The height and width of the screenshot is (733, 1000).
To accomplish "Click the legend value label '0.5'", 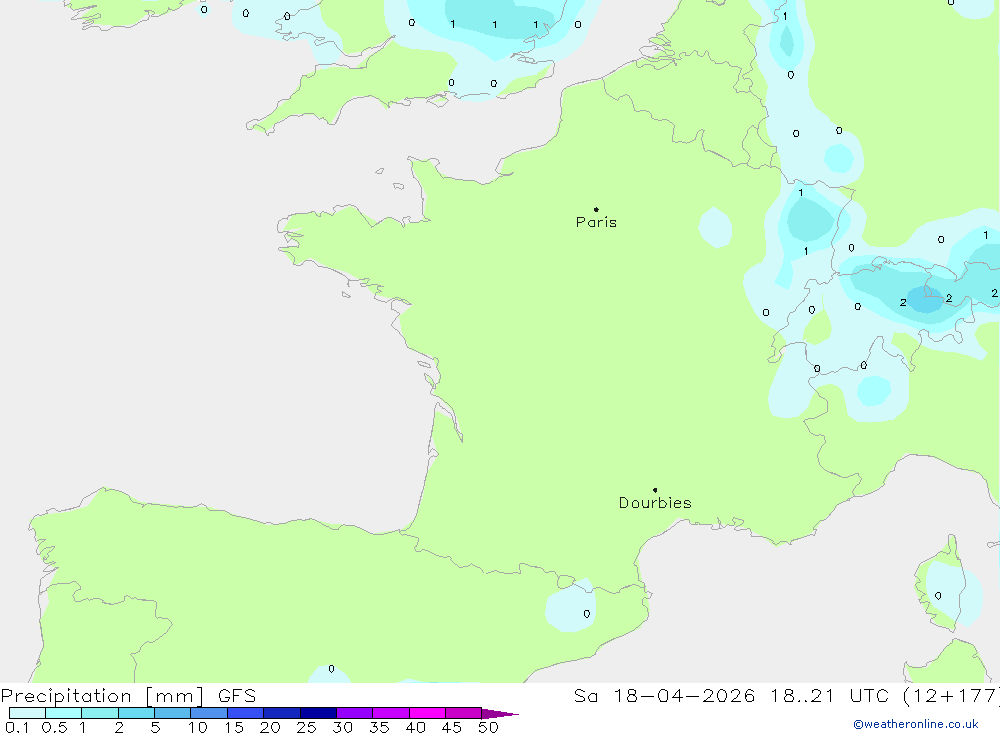I will pyautogui.click(x=54, y=727).
